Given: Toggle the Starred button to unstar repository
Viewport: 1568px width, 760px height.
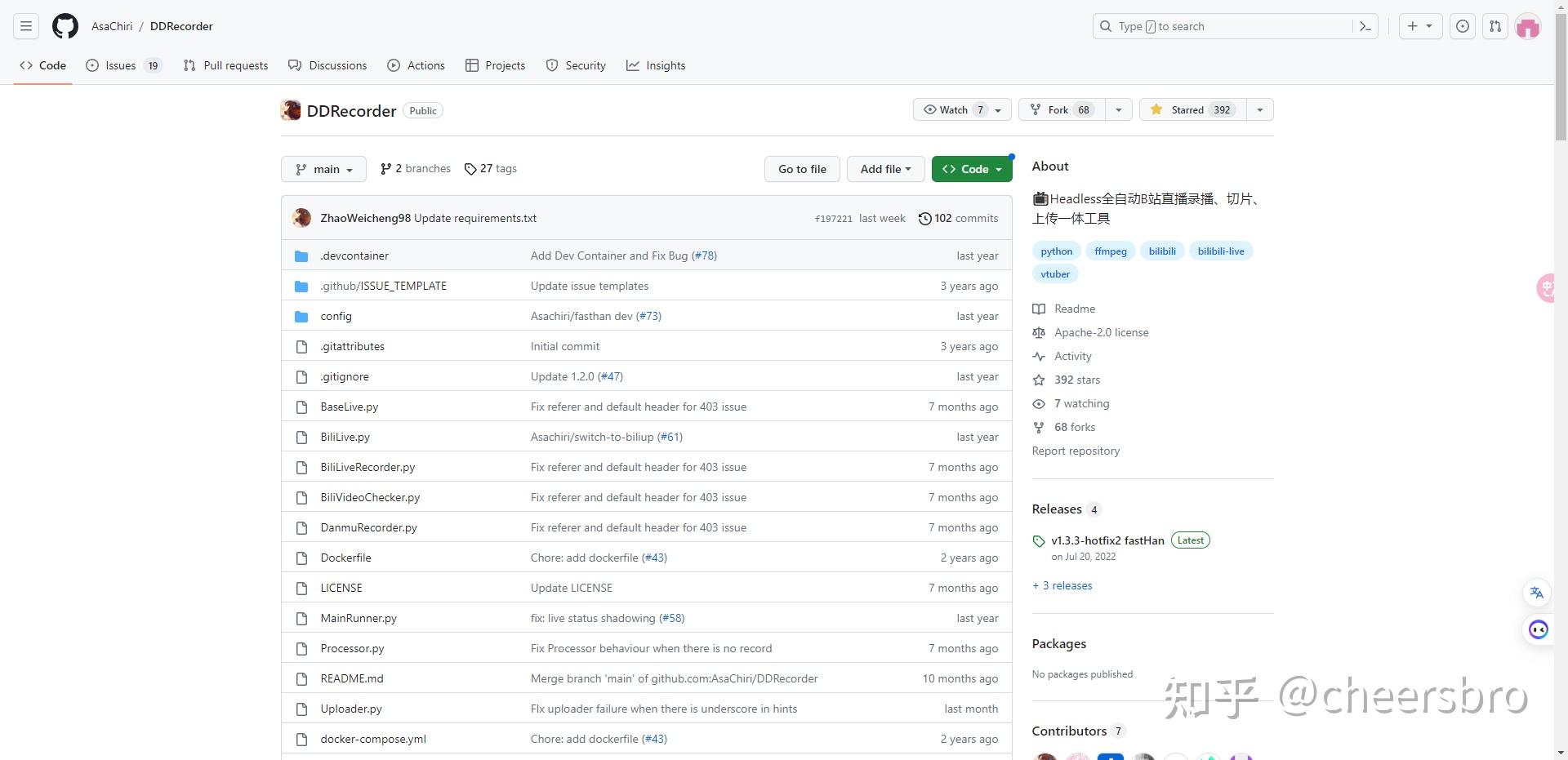Looking at the screenshot, I should pyautogui.click(x=1192, y=109).
